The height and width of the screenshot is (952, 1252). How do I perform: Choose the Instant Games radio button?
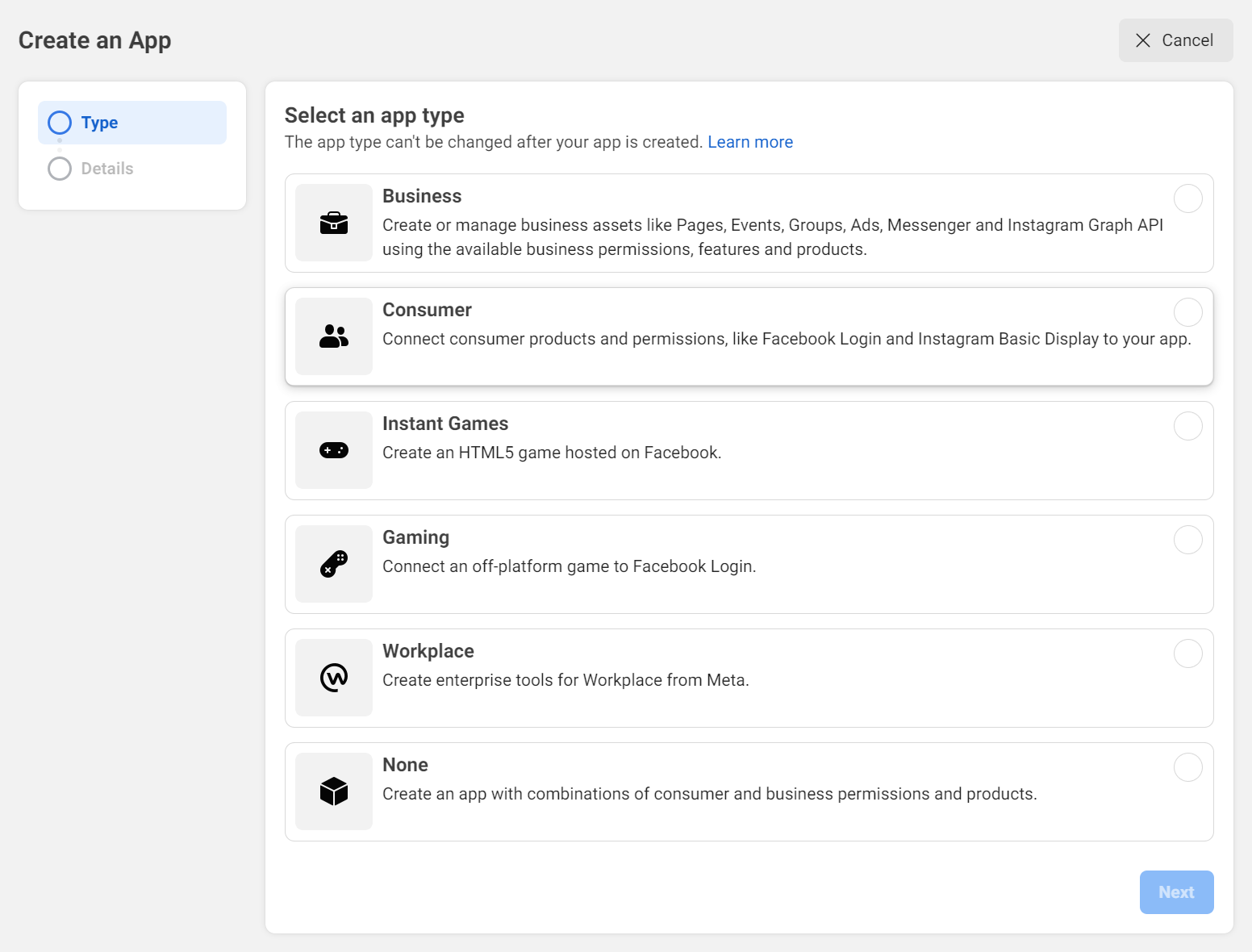click(x=1187, y=426)
